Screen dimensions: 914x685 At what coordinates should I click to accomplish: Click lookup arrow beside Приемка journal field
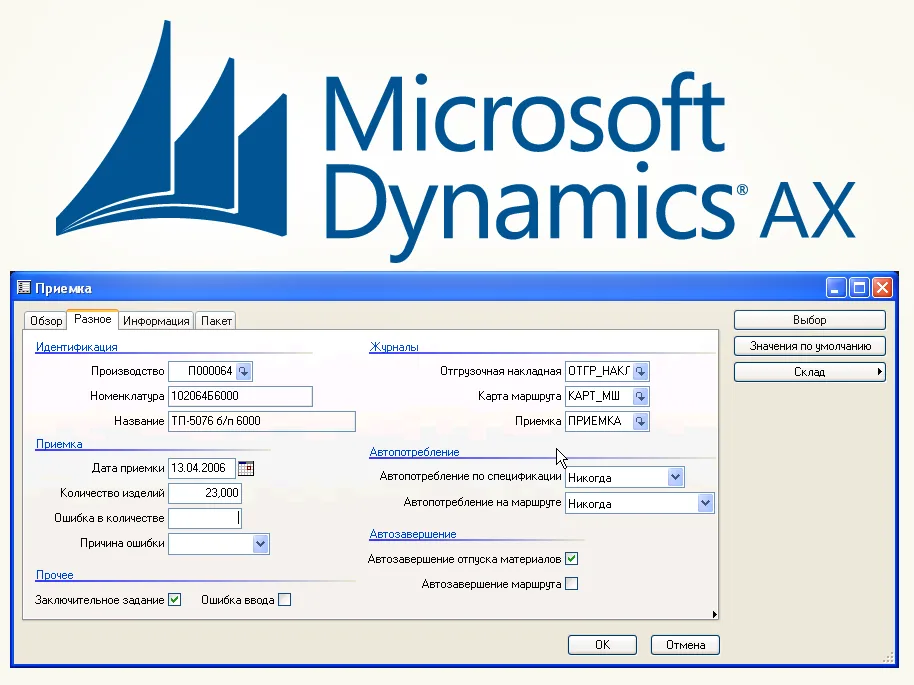pos(641,421)
